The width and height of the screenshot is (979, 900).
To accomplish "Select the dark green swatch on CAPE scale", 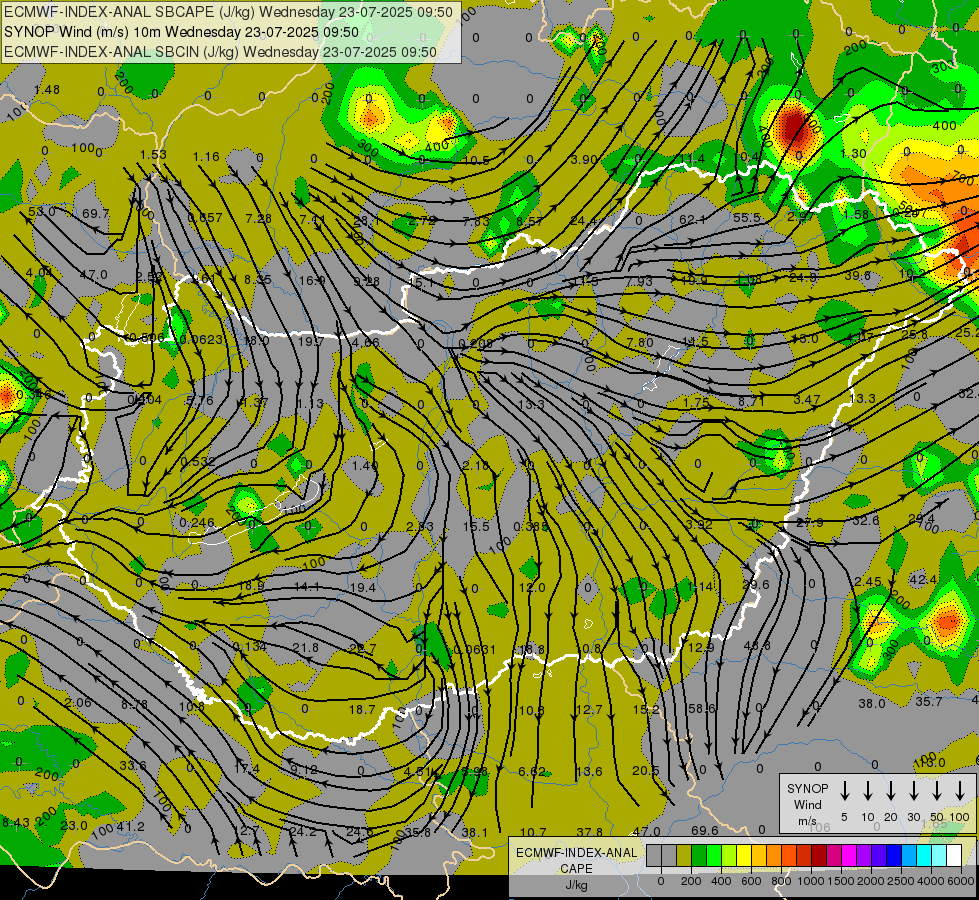I will [699, 856].
